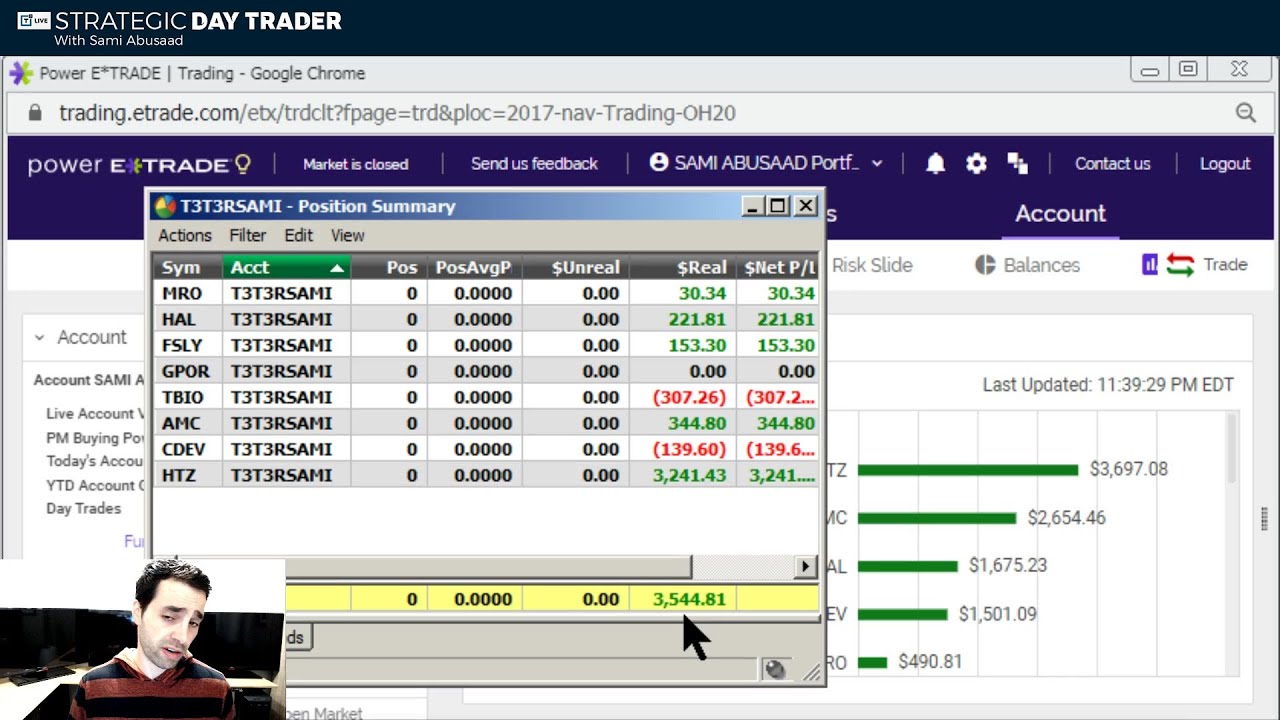
Task: Click Send us feedback link
Action: point(534,164)
